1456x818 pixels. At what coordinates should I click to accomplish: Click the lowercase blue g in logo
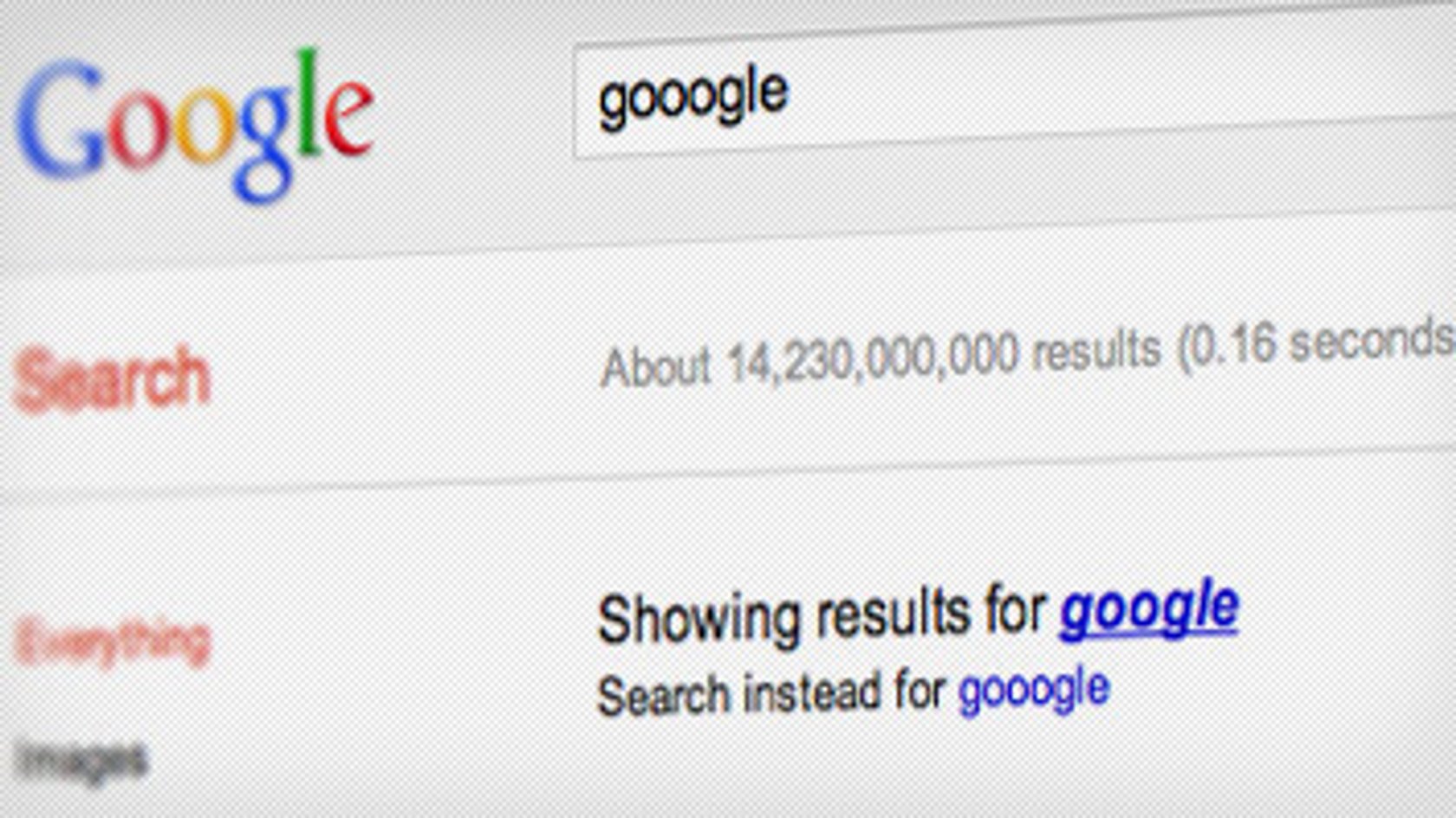coord(265,144)
